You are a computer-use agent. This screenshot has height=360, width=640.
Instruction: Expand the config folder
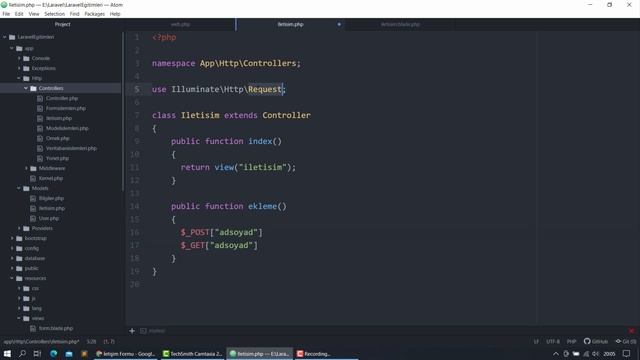tap(12, 249)
